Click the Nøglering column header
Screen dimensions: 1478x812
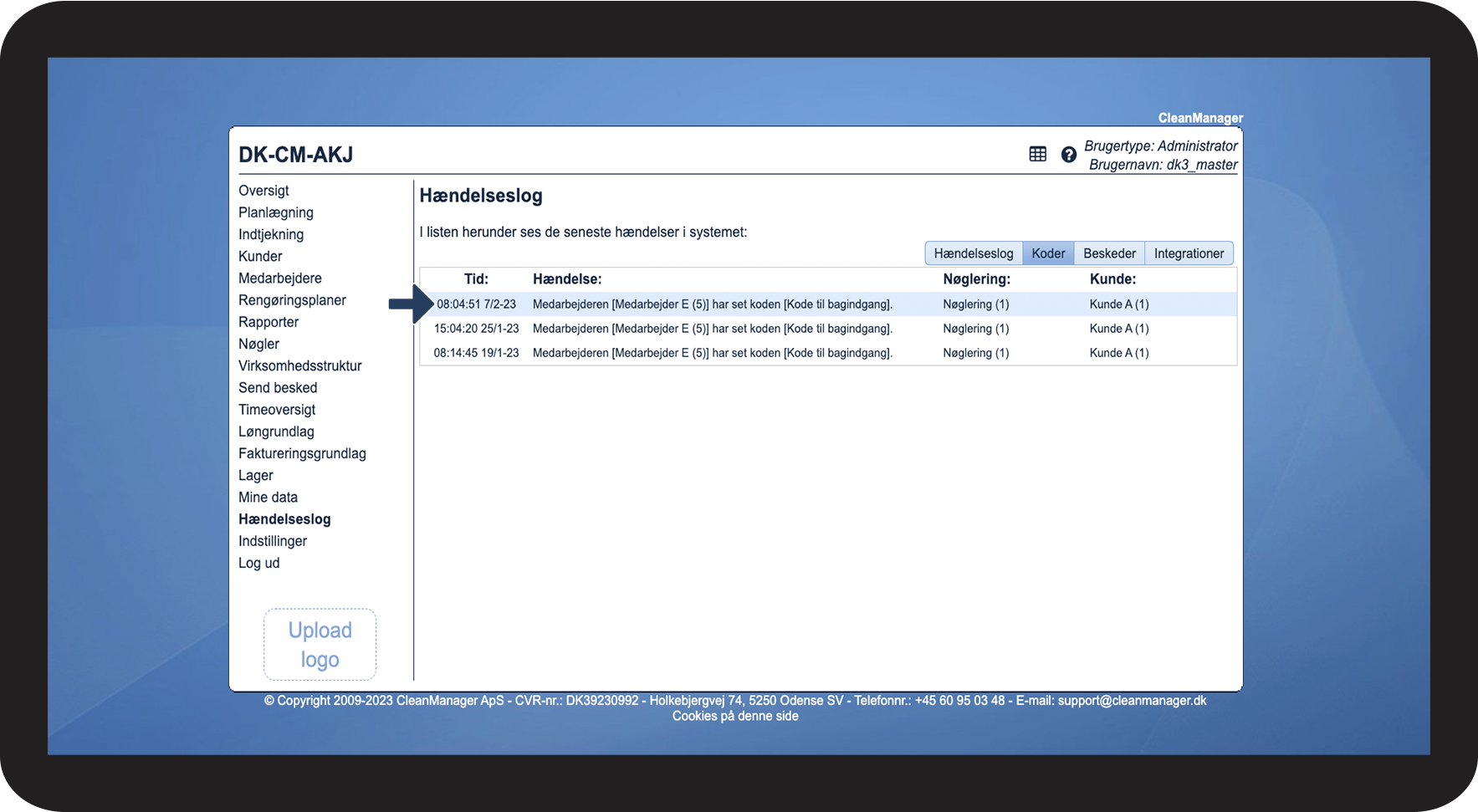pos(976,279)
